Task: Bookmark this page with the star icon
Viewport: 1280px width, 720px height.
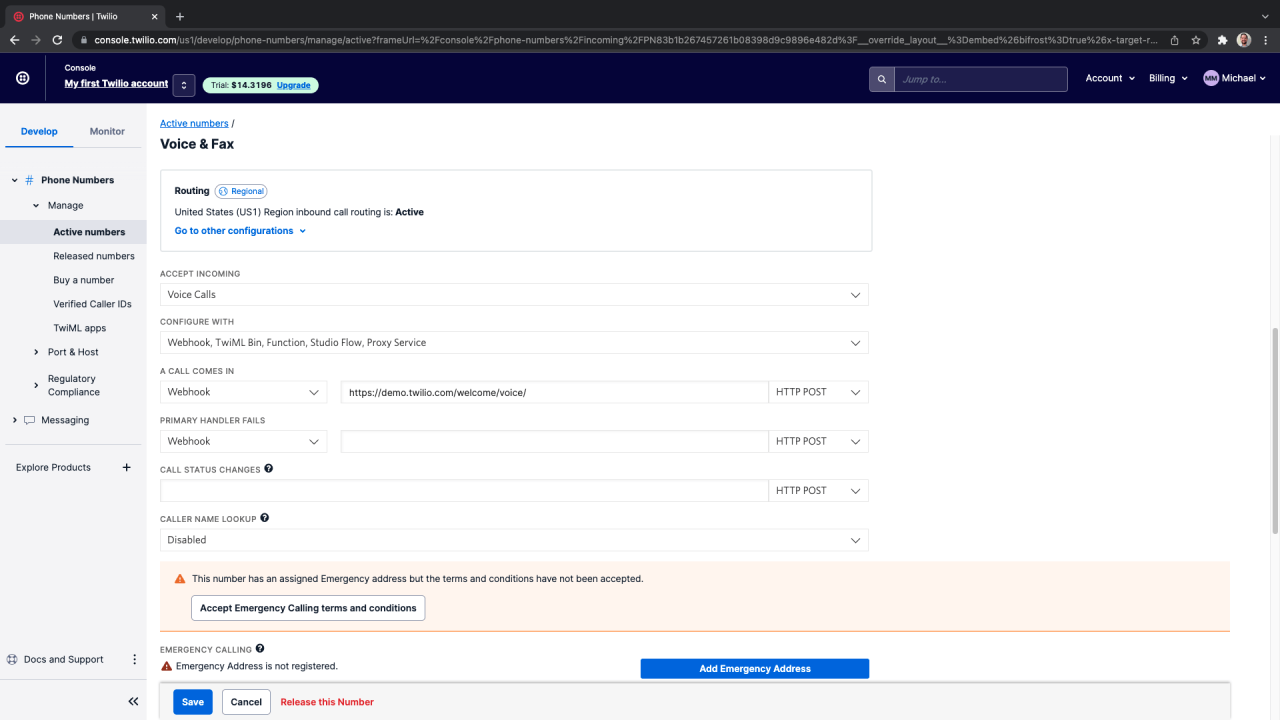Action: 1196,40
